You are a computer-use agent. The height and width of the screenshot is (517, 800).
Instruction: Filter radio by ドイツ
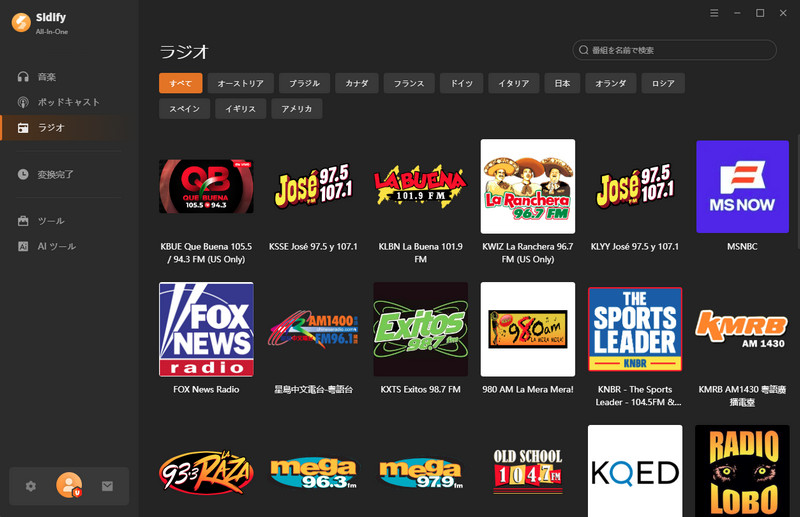pyautogui.click(x=462, y=83)
